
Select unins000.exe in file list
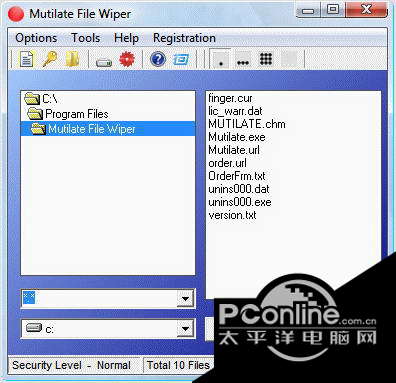click(240, 202)
